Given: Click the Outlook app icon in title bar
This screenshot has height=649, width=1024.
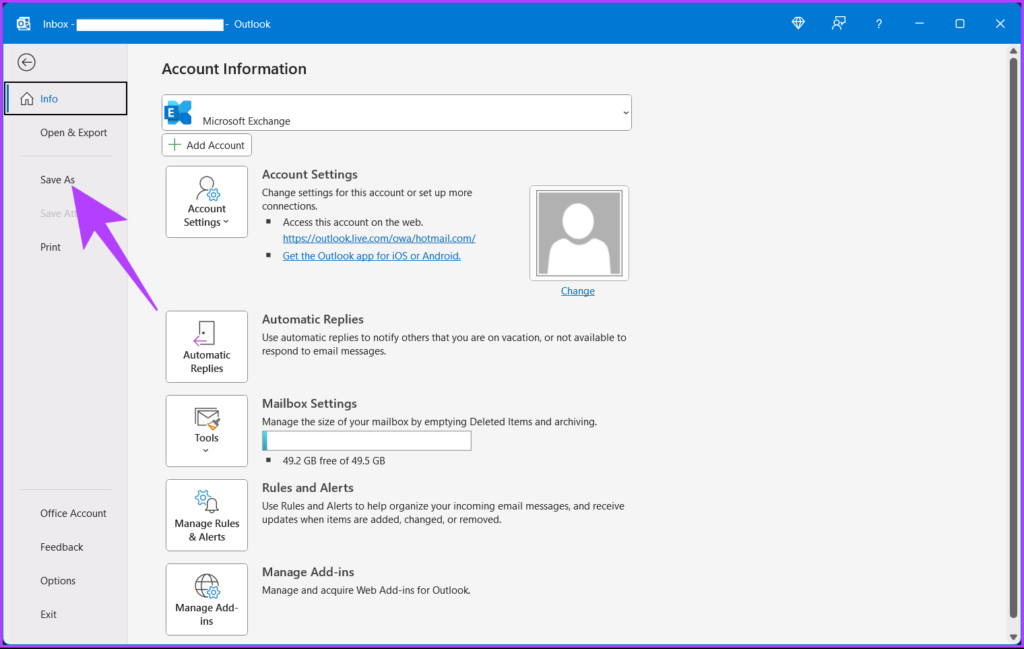Looking at the screenshot, I should tap(24, 24).
